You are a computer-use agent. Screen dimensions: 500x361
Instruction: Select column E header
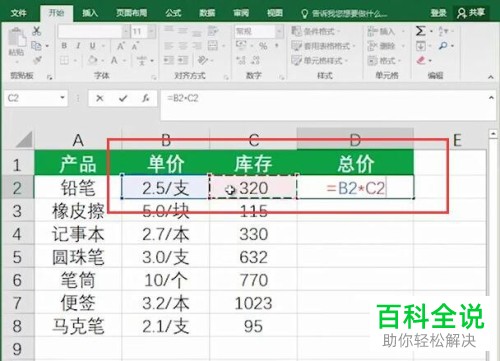point(457,140)
